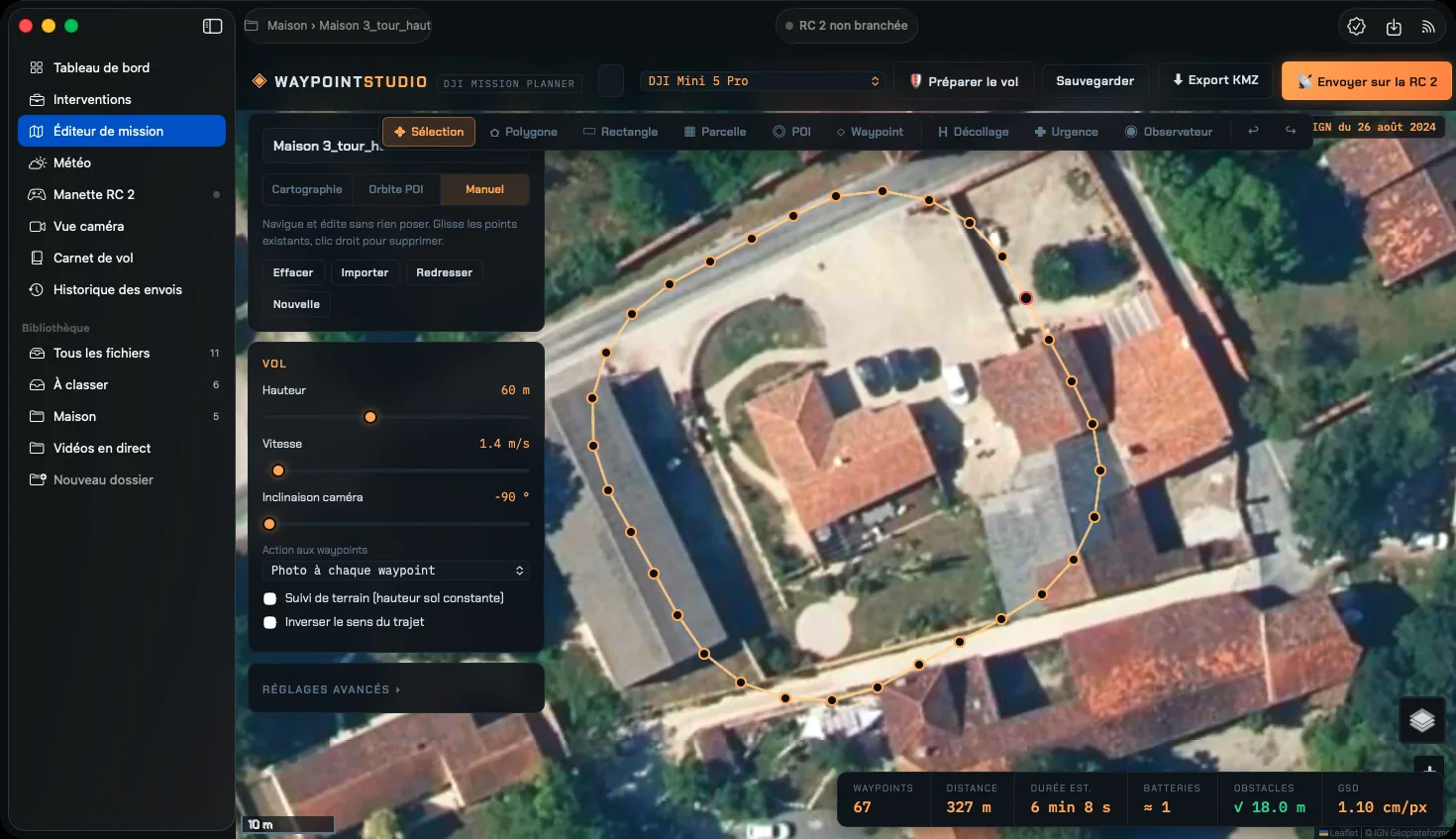Expand Réglages avancés section
Screen dimensions: 1456x839
tap(331, 689)
